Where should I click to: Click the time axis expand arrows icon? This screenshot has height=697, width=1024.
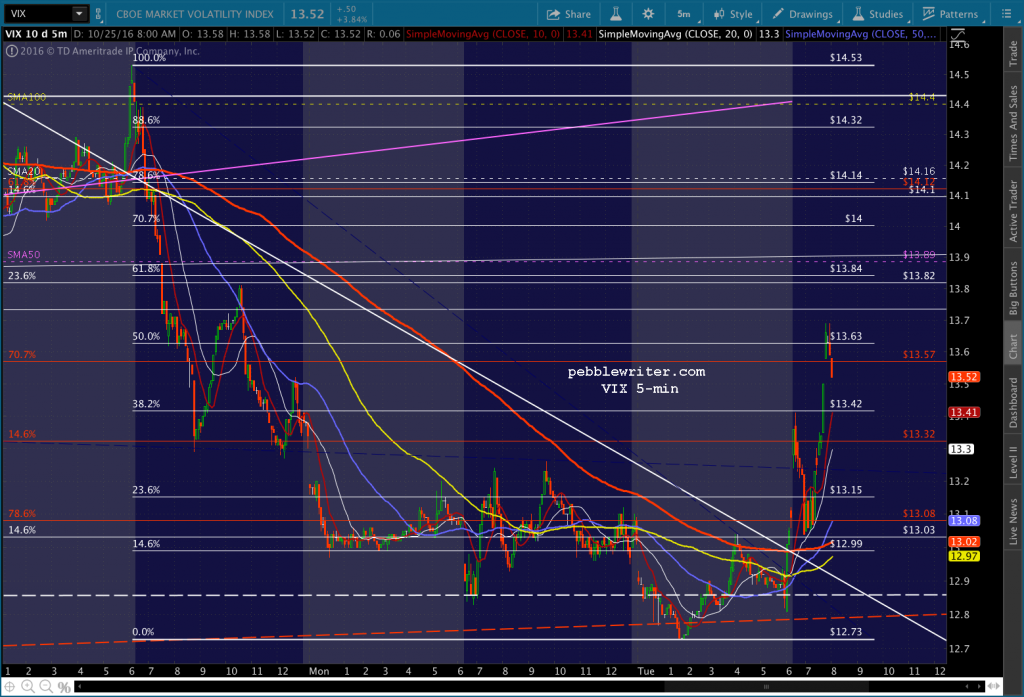pos(993,687)
